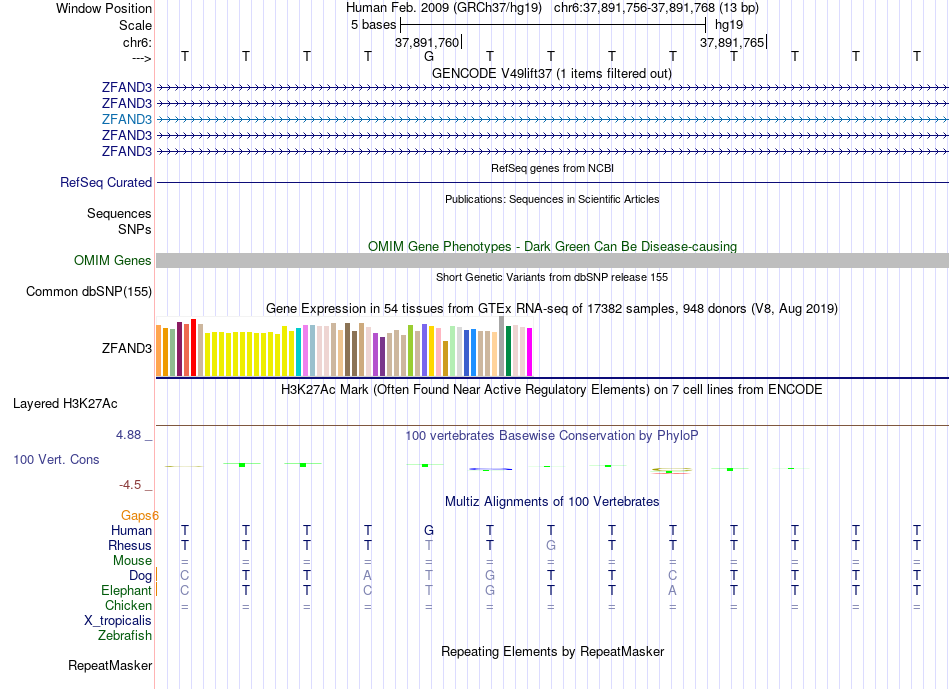950x689 pixels.
Task: Select the Common dbSNP(155) track label
Action: 89,291
